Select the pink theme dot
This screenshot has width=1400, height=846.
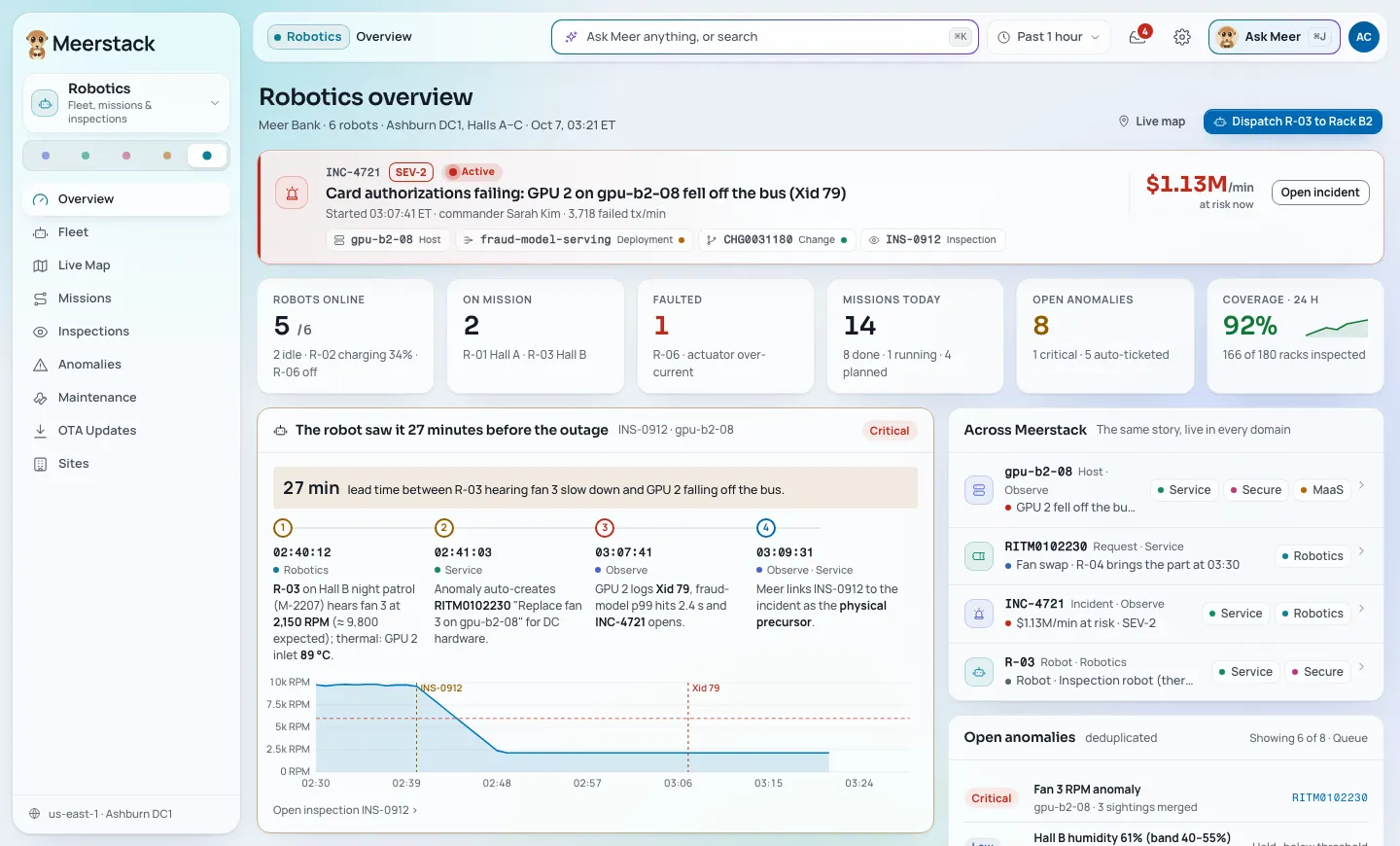pyautogui.click(x=126, y=156)
